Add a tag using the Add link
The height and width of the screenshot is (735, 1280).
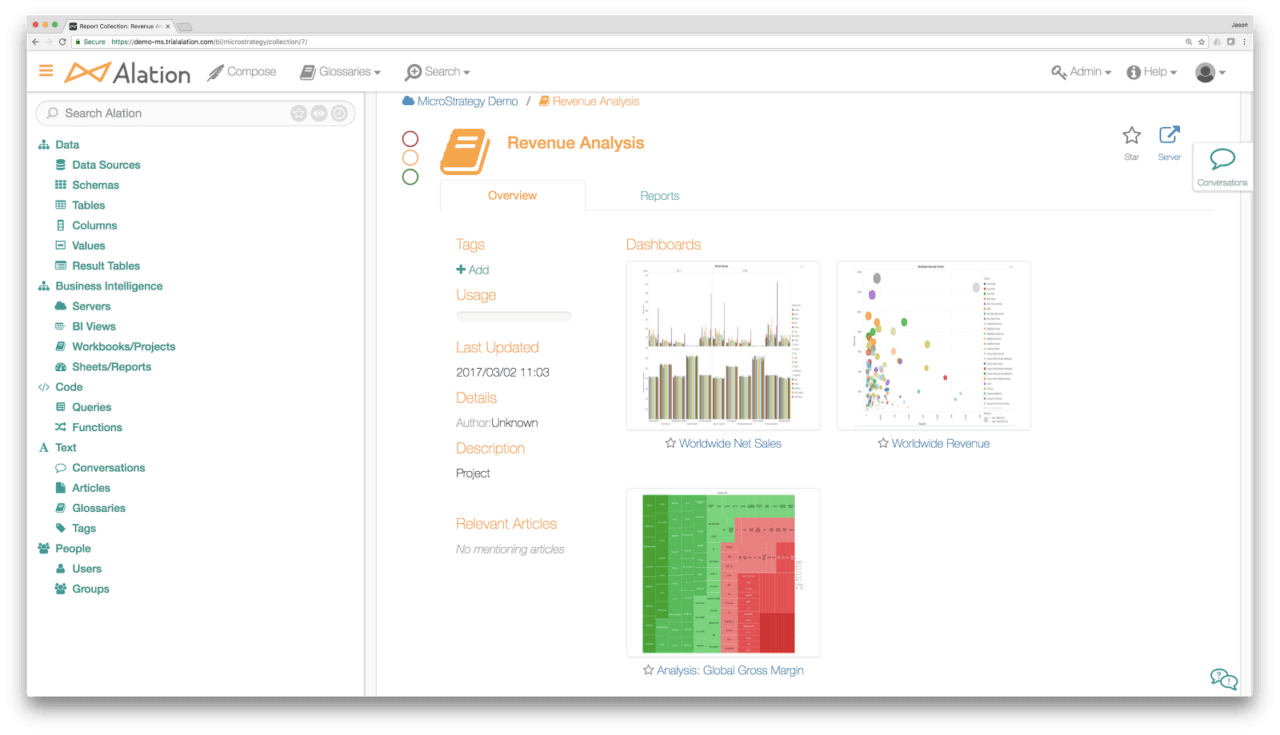click(472, 269)
